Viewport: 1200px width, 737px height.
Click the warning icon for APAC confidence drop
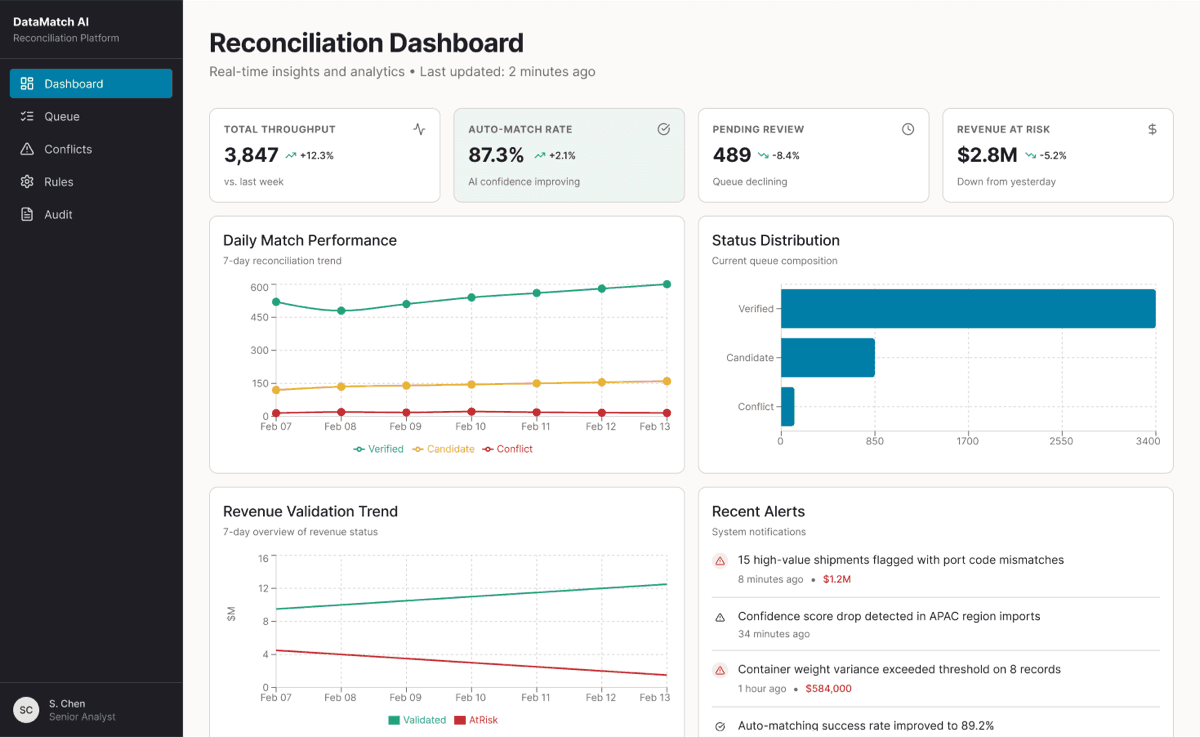[720, 617]
